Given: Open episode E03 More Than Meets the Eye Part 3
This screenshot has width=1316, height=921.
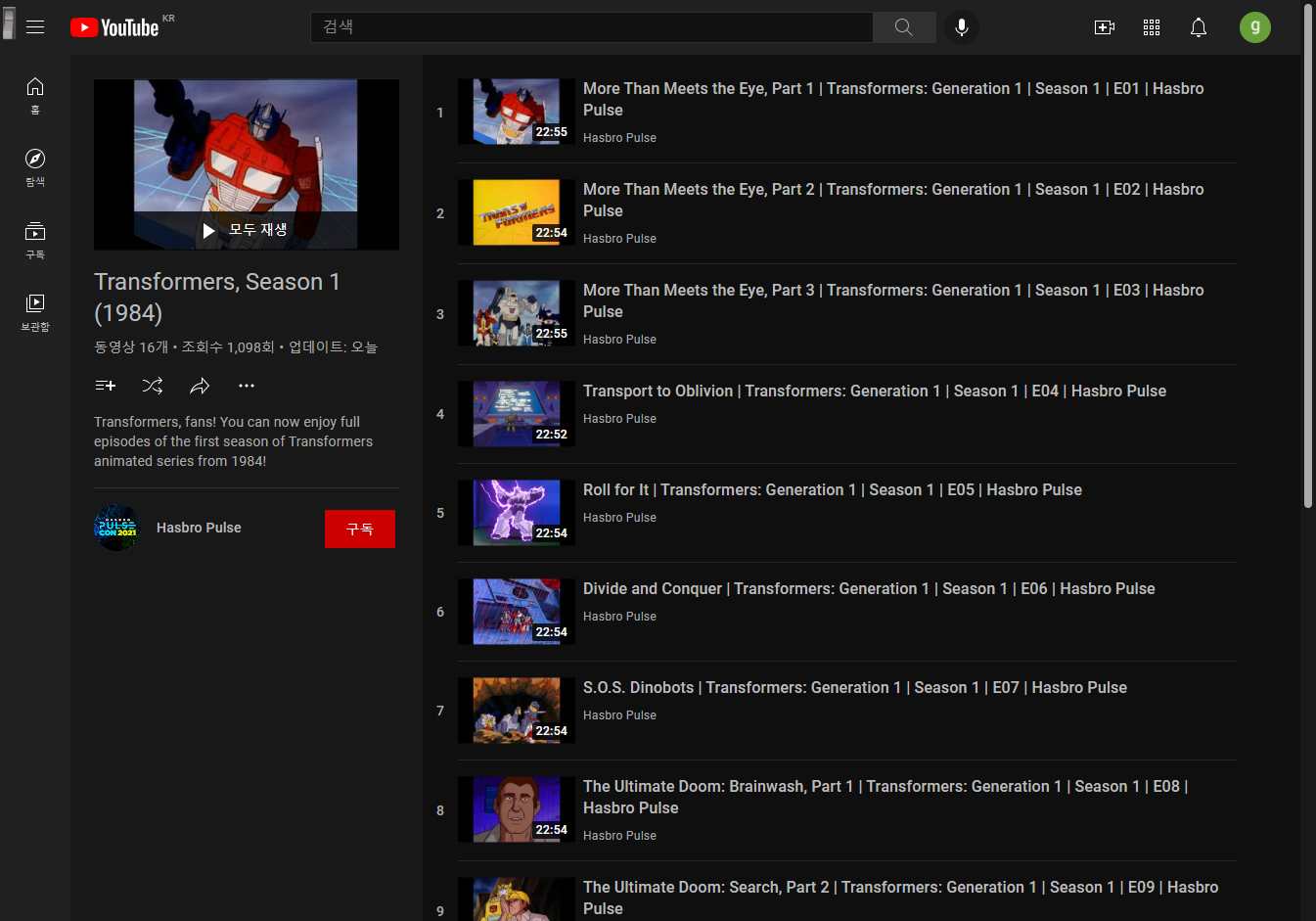Looking at the screenshot, I should click(x=893, y=300).
